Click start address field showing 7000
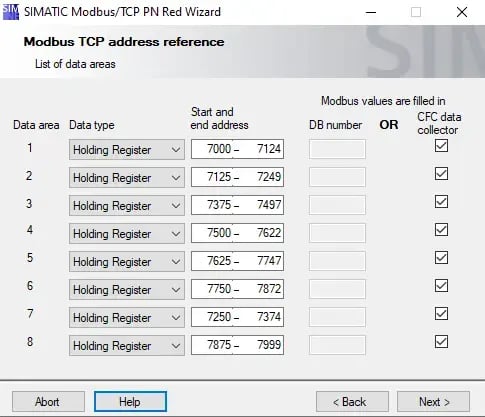This screenshot has height=417, width=485. pyautogui.click(x=212, y=149)
